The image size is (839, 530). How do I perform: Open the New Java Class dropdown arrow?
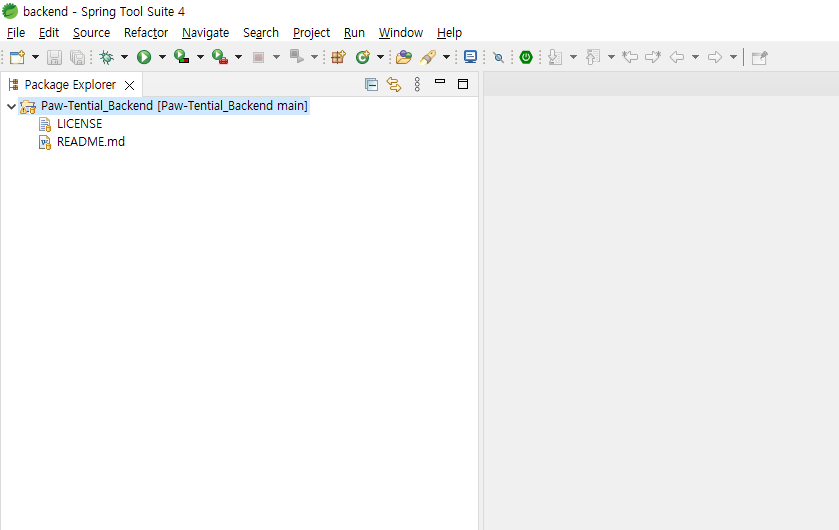[x=380, y=57]
